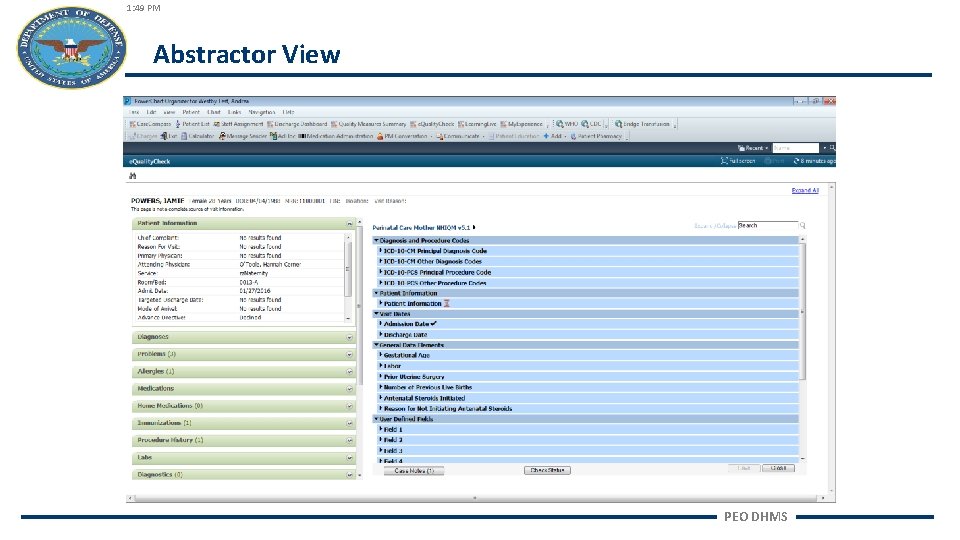
Task: Open the Add toolbar item
Action: coord(552,136)
